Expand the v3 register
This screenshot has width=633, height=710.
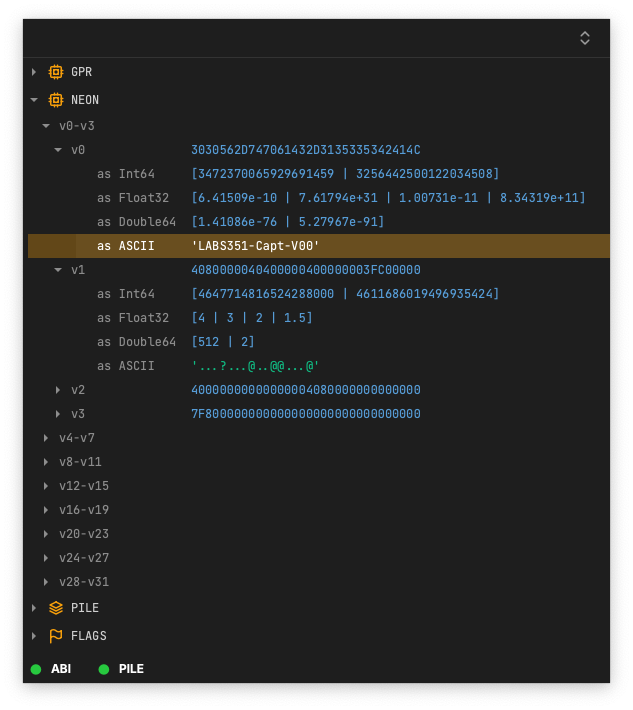coord(58,414)
